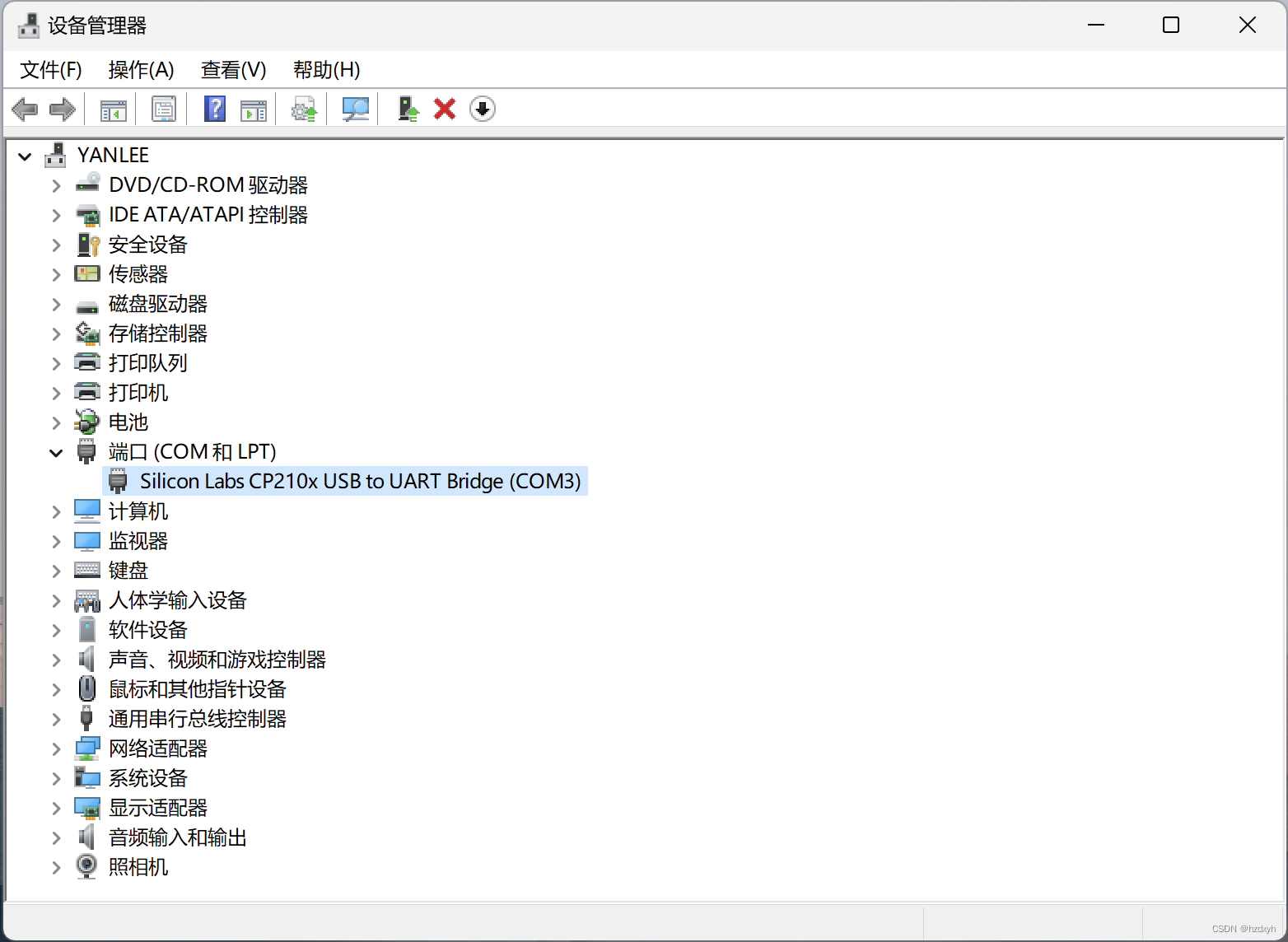
Task: Open the 查看(V) menu
Action: pos(234,70)
